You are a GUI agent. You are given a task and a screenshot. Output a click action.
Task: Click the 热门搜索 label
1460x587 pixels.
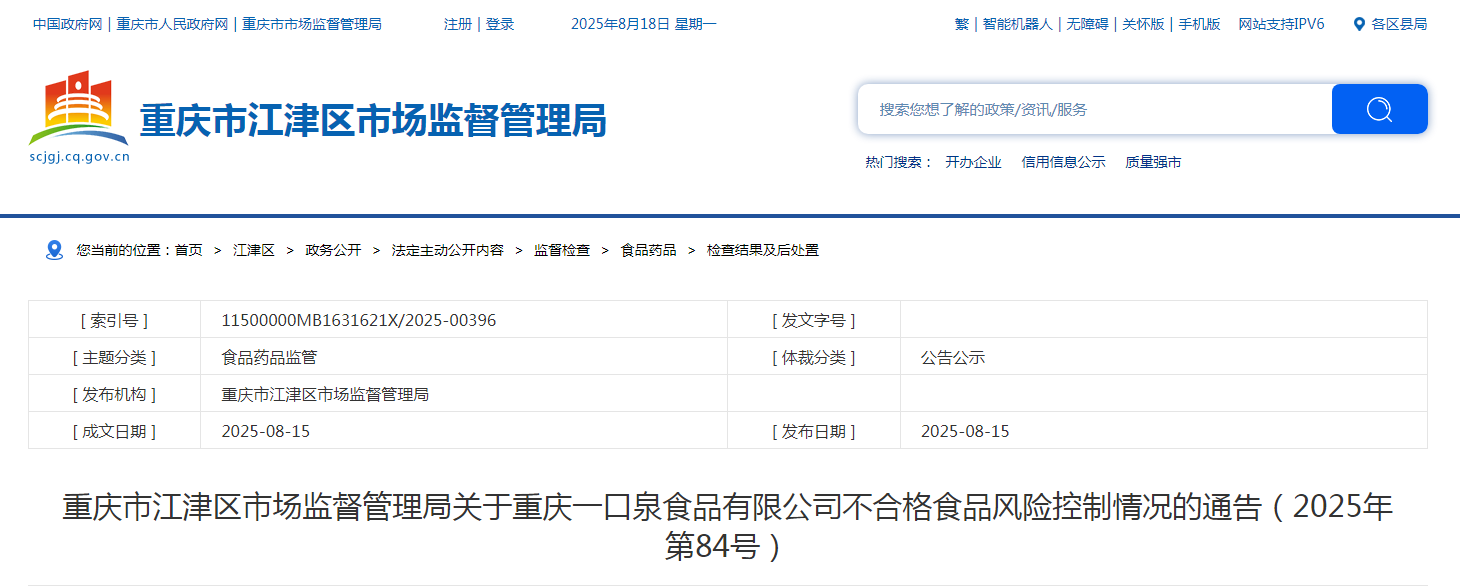coord(899,162)
